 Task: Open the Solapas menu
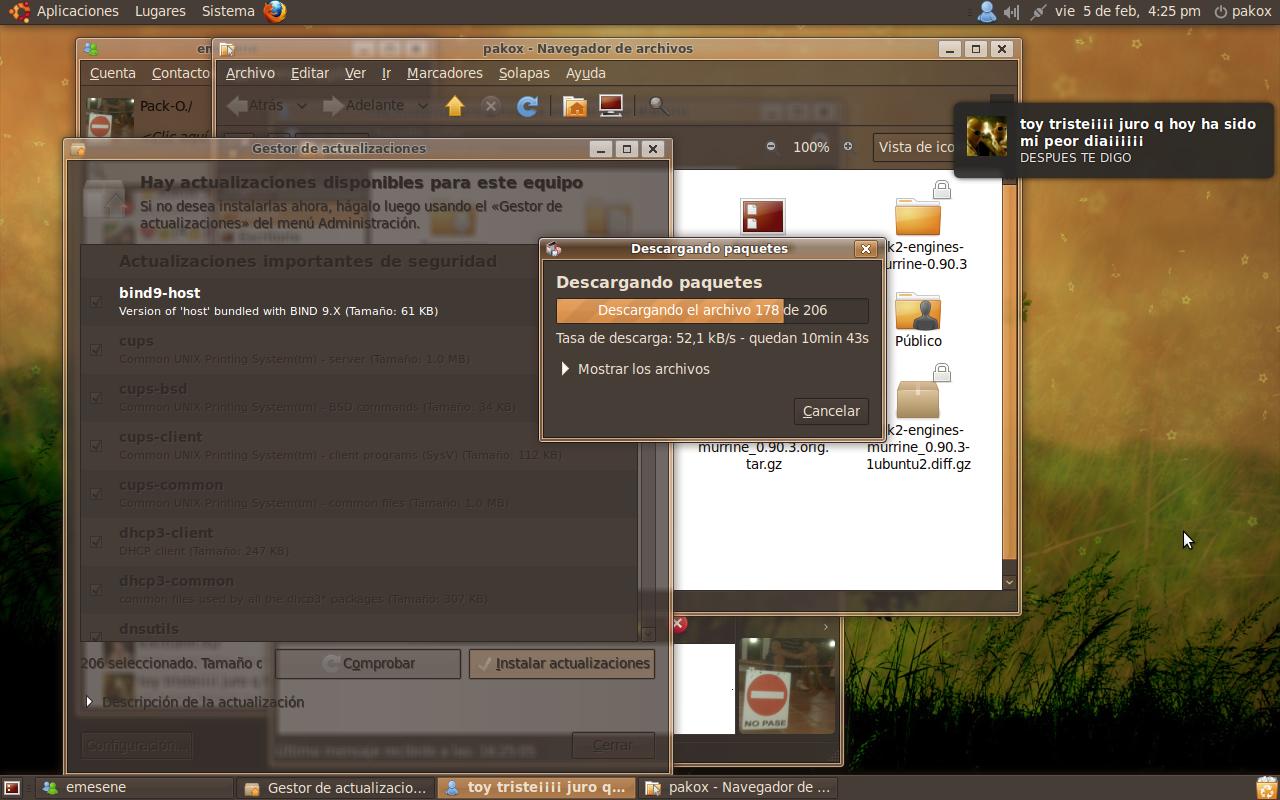tap(524, 73)
